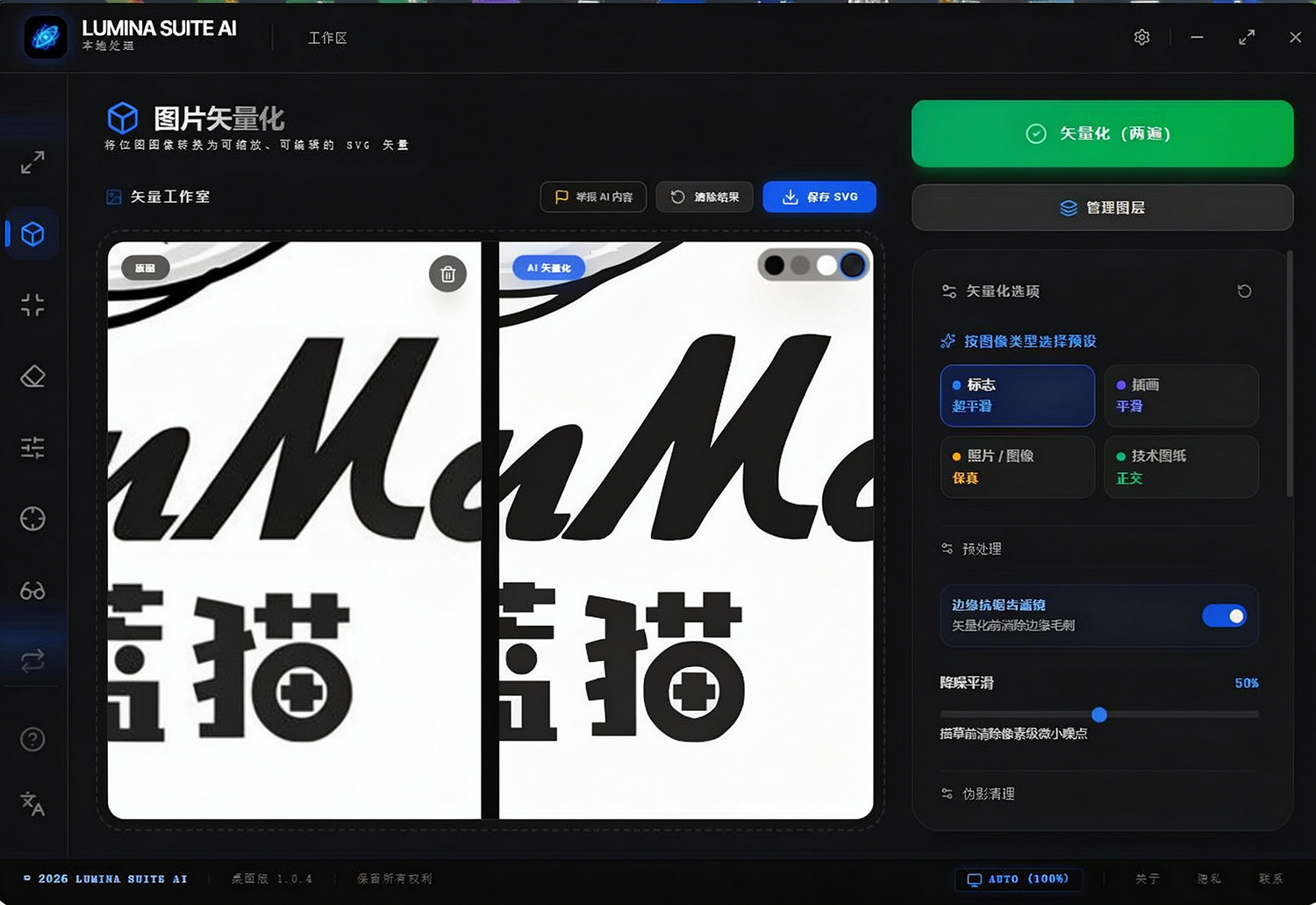The image size is (1316, 905).
Task: Select the 技术图纸 正交 preset
Action: point(1182,467)
